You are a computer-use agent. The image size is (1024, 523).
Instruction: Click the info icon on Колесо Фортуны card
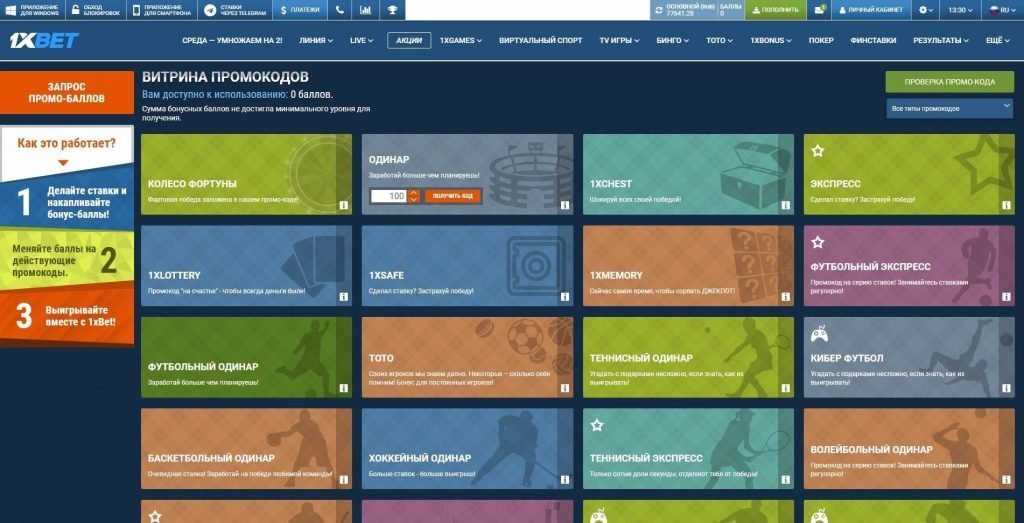(x=344, y=205)
